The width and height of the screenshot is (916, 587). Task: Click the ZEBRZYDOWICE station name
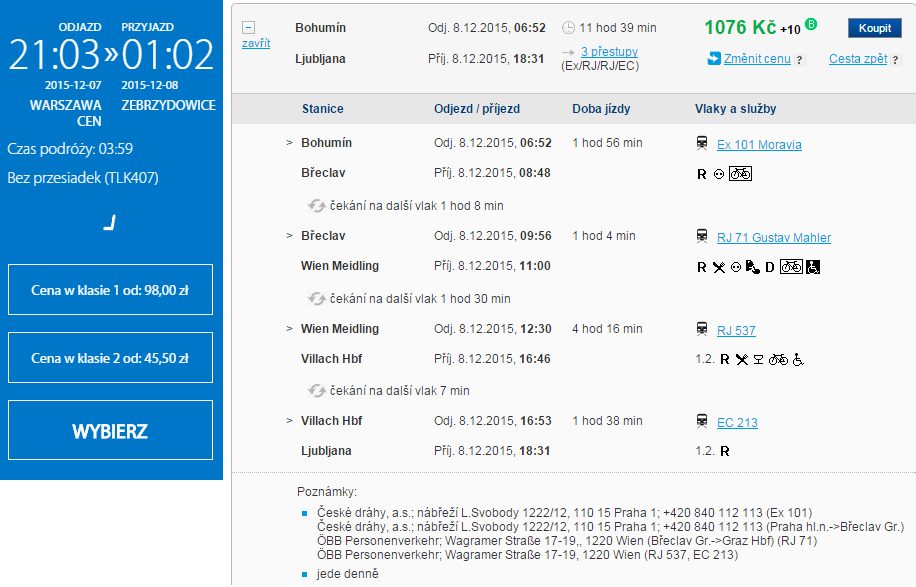[x=168, y=105]
